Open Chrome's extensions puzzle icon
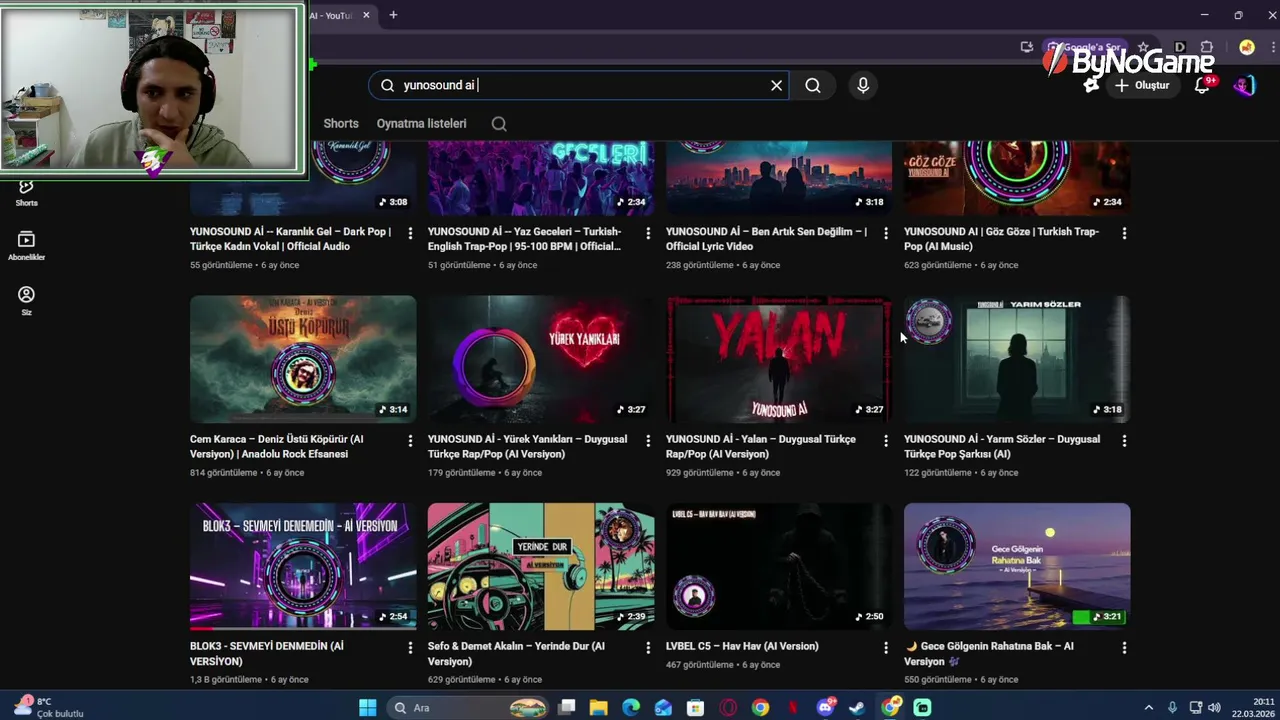1280x720 pixels. coord(1207,47)
